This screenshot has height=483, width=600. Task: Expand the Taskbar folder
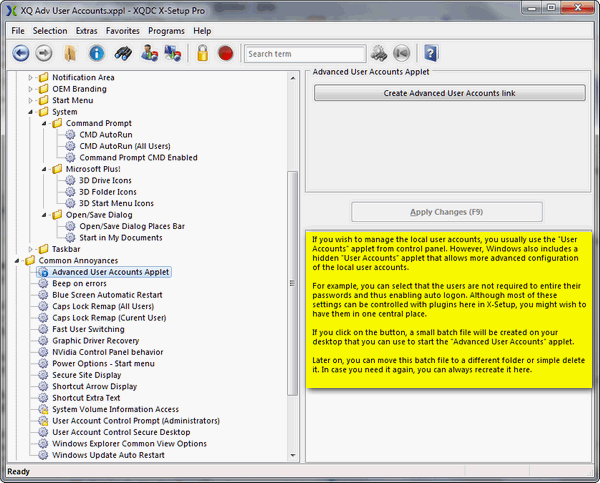[x=30, y=249]
